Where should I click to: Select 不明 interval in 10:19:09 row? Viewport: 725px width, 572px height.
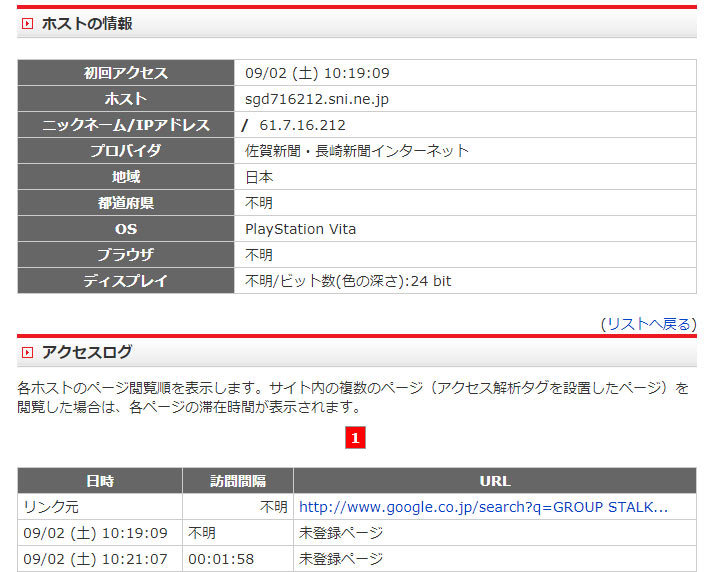[x=202, y=533]
